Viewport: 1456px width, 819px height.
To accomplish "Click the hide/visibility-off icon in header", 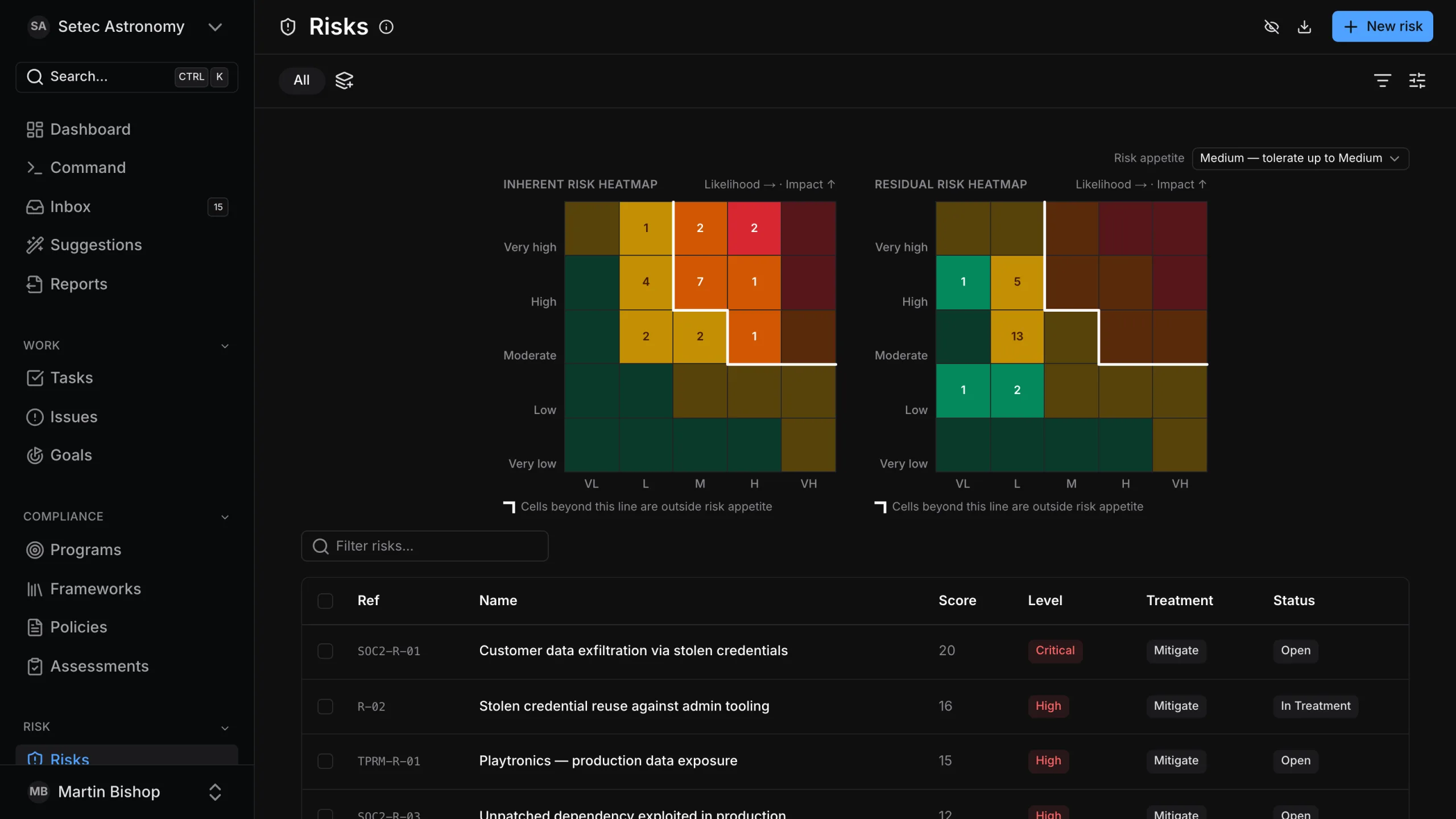I will [x=1271, y=27].
